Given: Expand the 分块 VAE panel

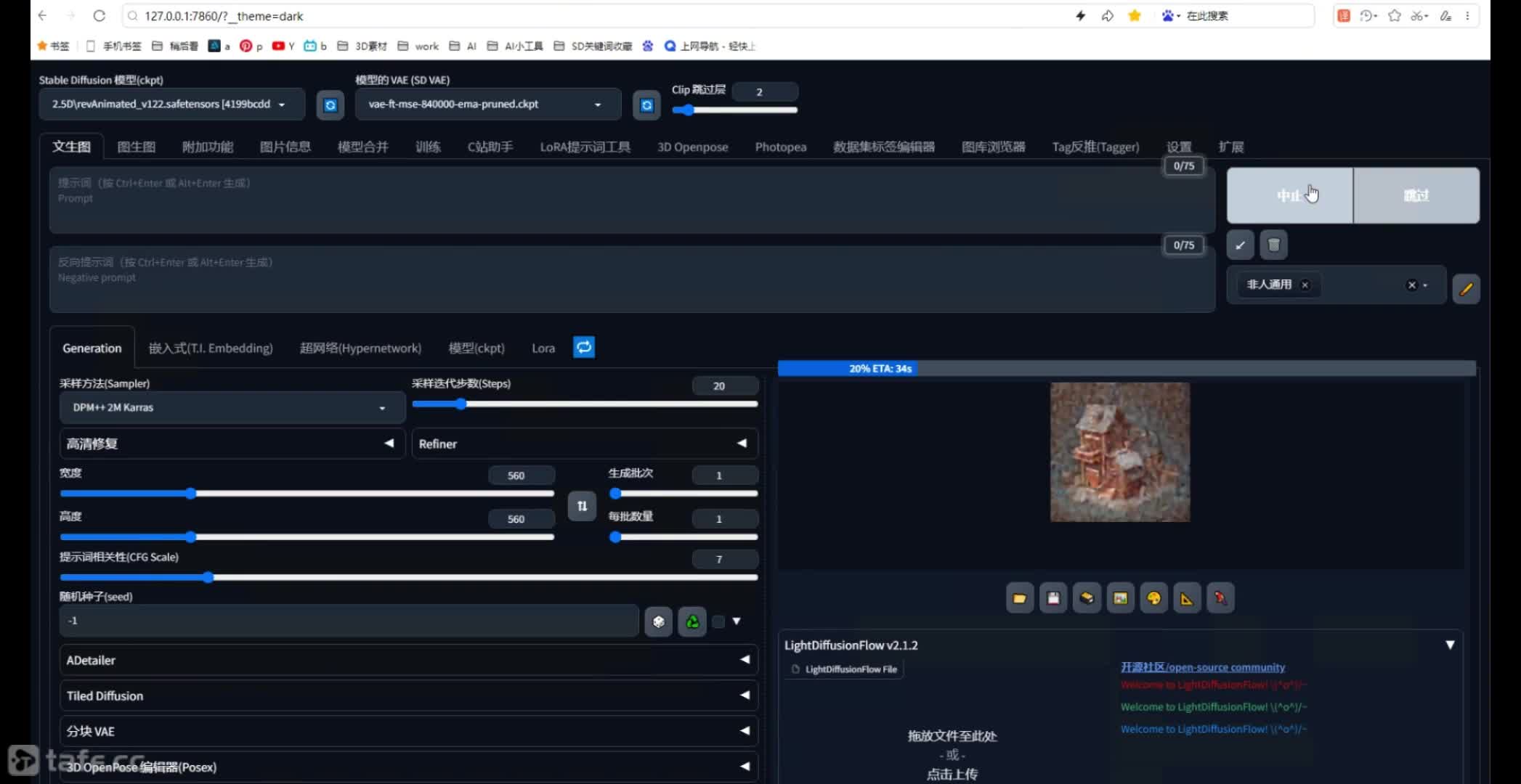Looking at the screenshot, I should coord(409,731).
